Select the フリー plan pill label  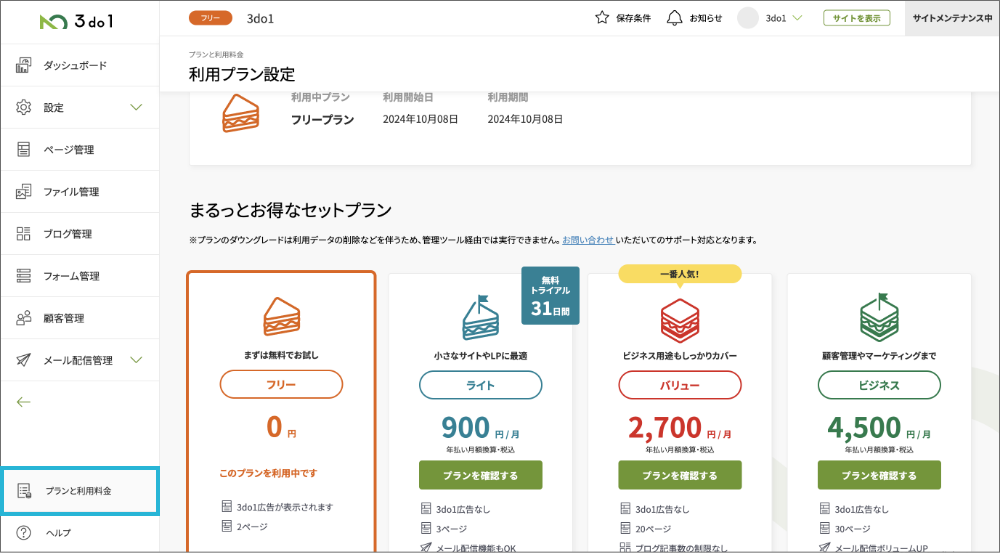[x=281, y=385]
